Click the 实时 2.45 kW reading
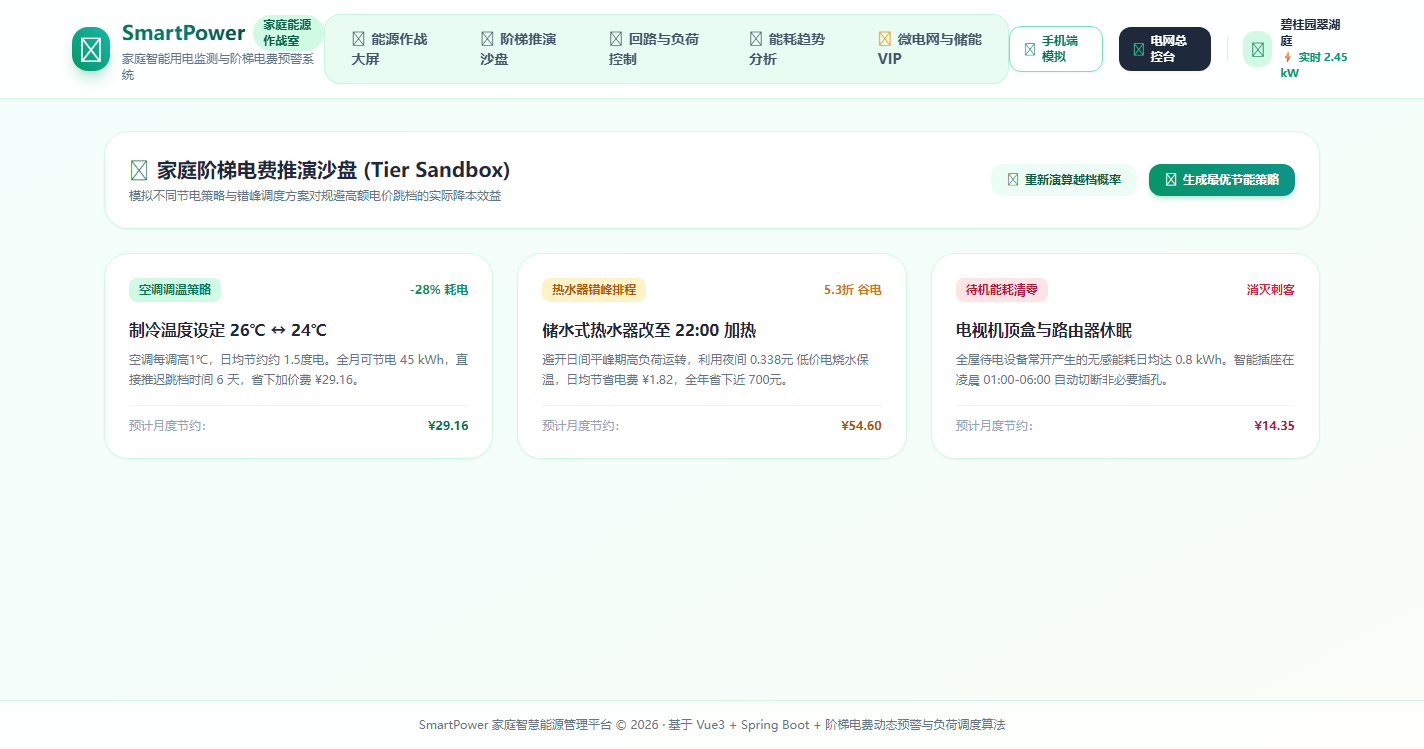Screen dimensions: 1424x749 point(1314,65)
